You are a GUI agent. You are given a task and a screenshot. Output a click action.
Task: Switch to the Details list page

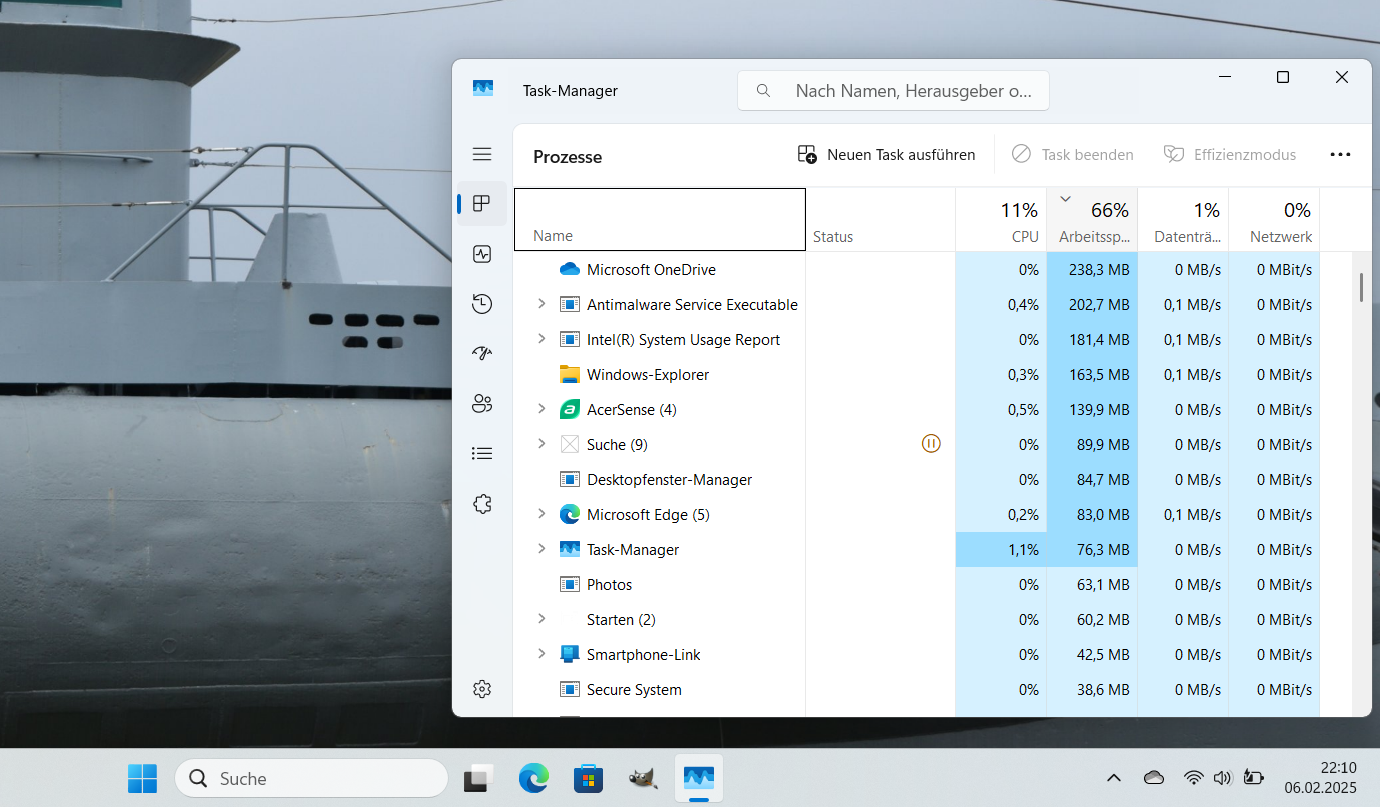pyautogui.click(x=482, y=453)
